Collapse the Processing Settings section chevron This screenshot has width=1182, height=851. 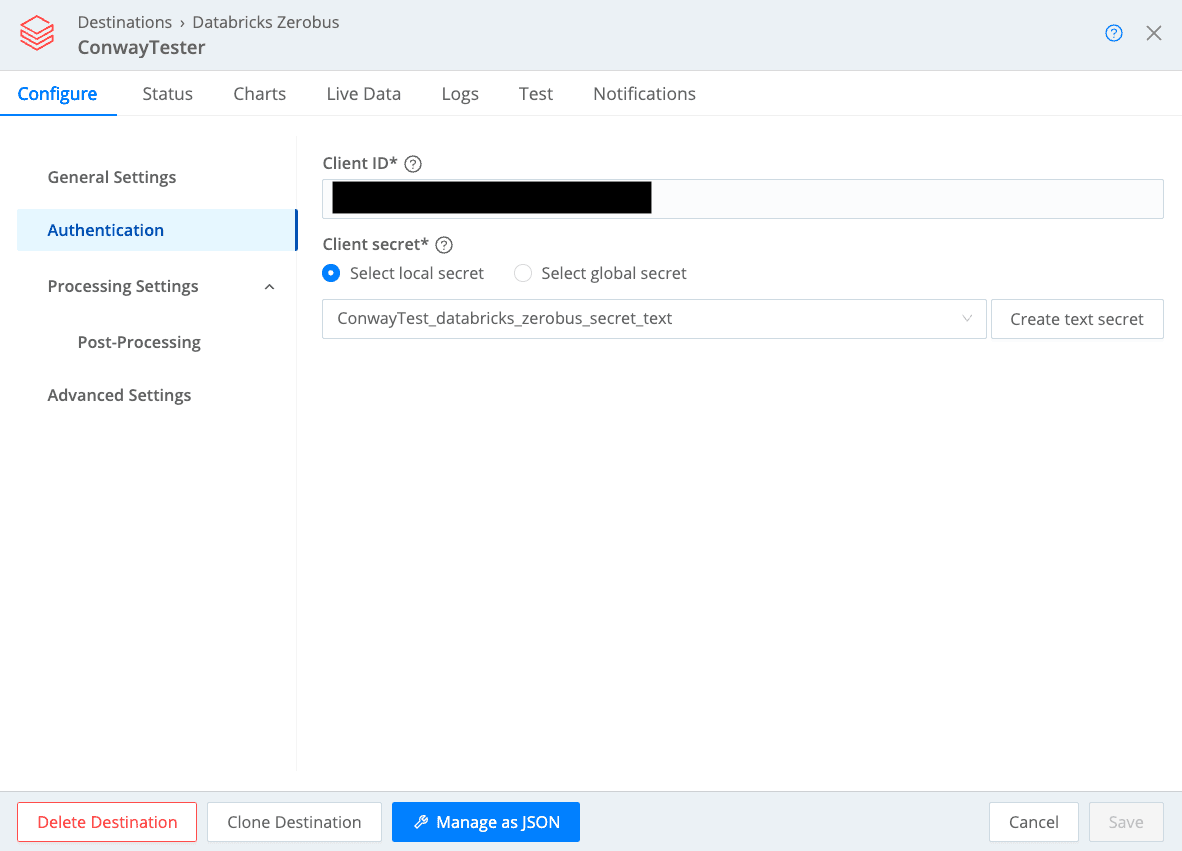click(x=269, y=286)
